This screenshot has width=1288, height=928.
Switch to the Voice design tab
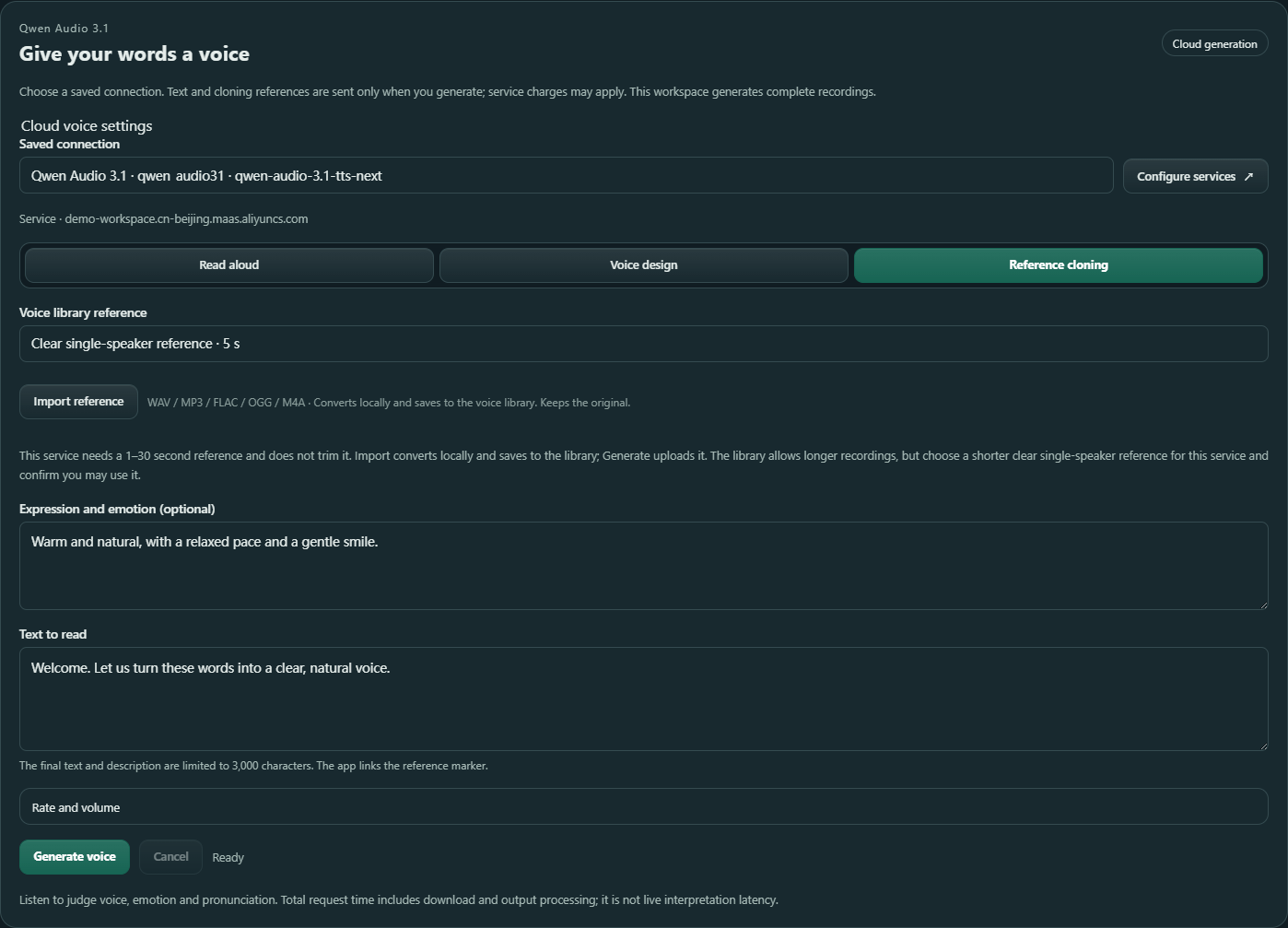pyautogui.click(x=644, y=265)
